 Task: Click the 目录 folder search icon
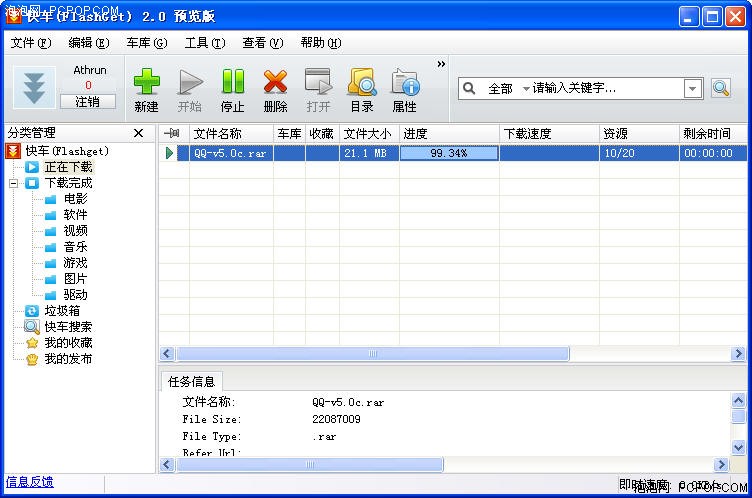point(362,81)
